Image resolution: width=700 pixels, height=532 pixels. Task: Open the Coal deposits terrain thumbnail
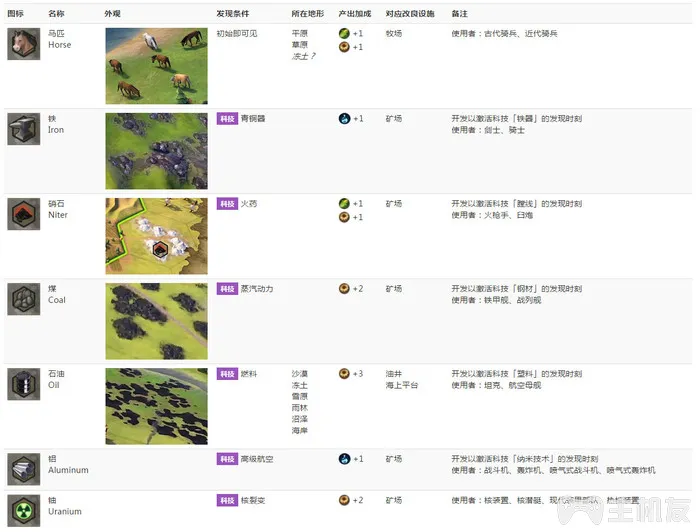point(156,321)
